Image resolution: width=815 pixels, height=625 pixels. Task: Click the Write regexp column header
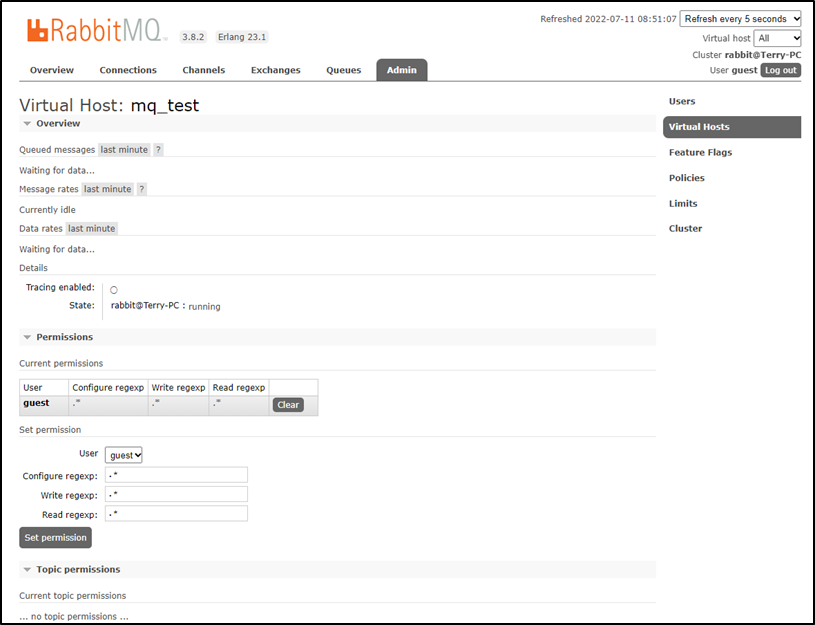click(178, 388)
